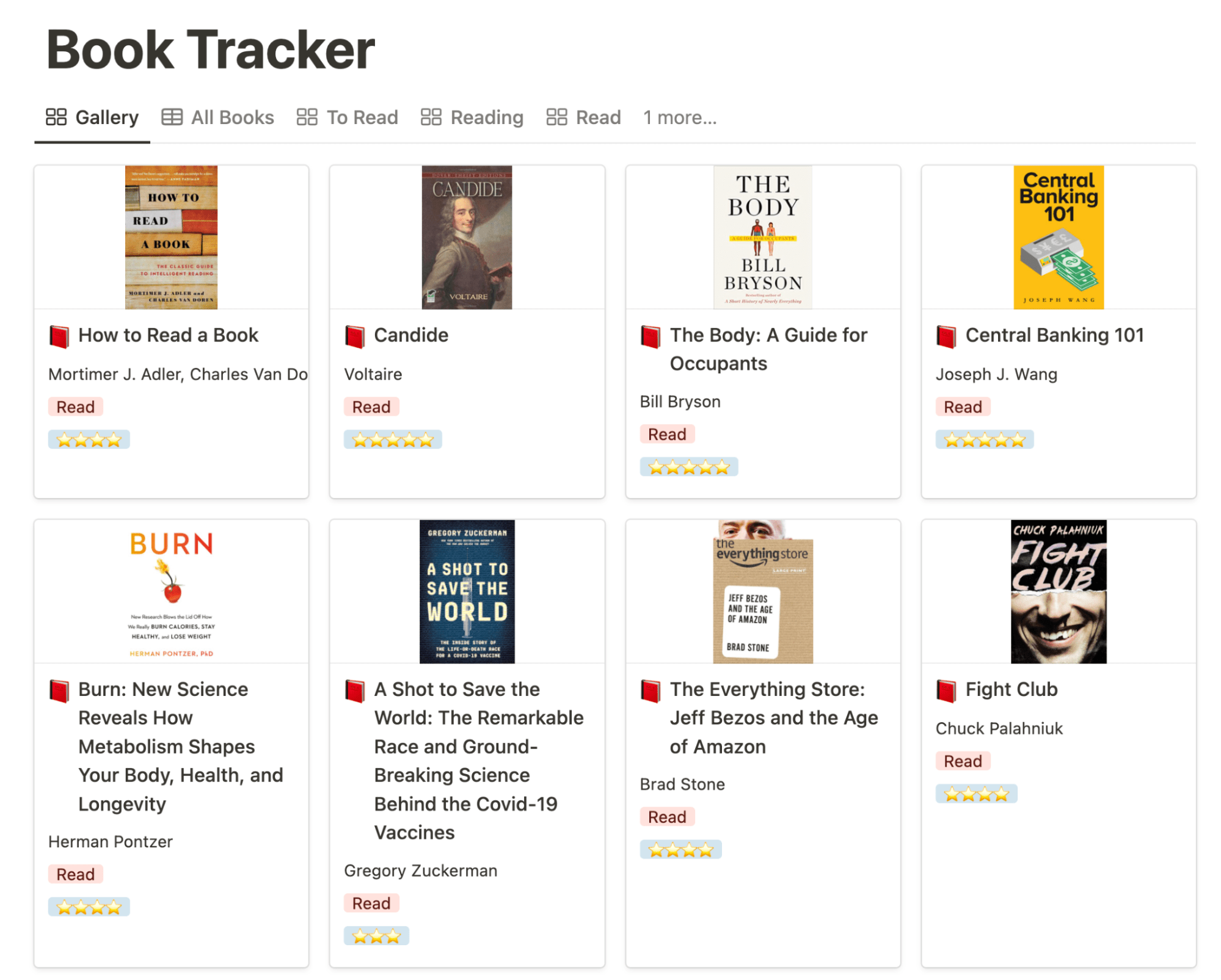
Task: Open the Fight Club cover thumbnail
Action: [x=1058, y=591]
